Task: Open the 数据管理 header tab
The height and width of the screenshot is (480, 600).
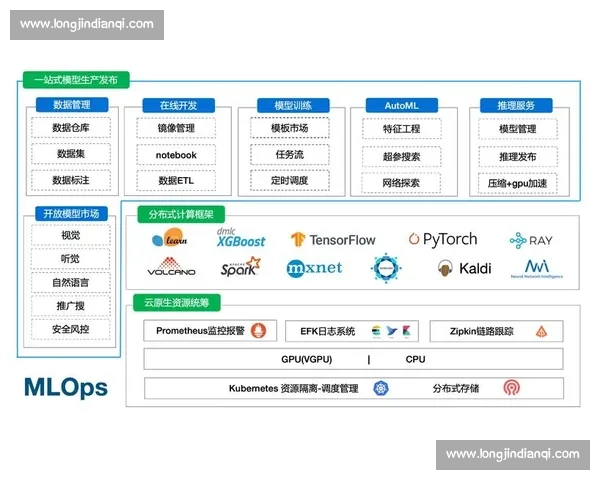Action: pyautogui.click(x=72, y=104)
